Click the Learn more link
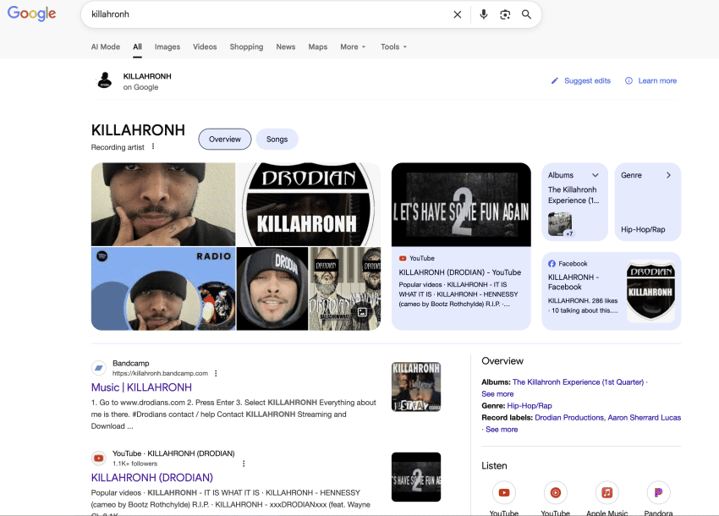The height and width of the screenshot is (516, 719). click(658, 81)
